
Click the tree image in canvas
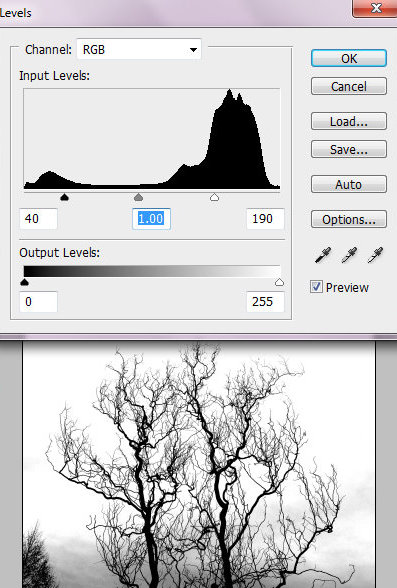[199, 464]
